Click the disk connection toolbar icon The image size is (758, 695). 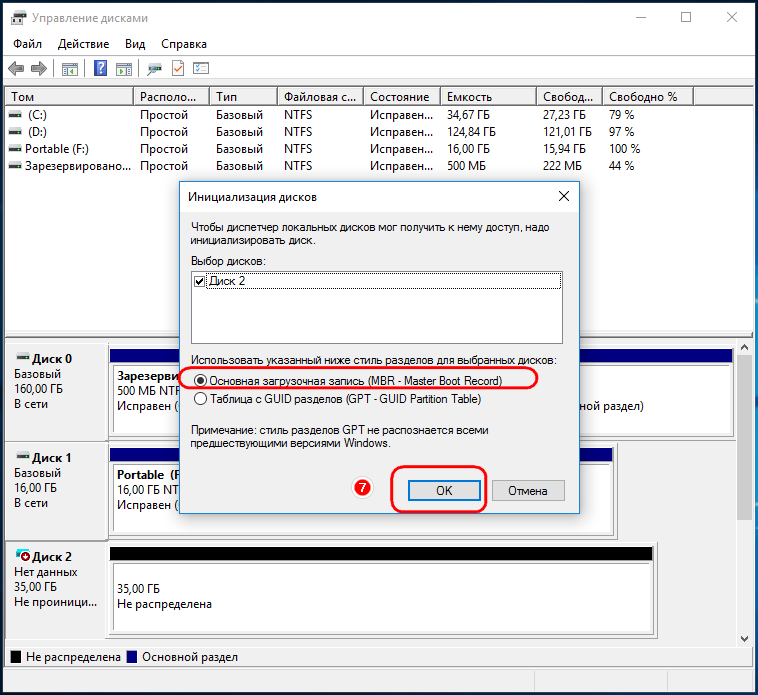[x=155, y=69]
